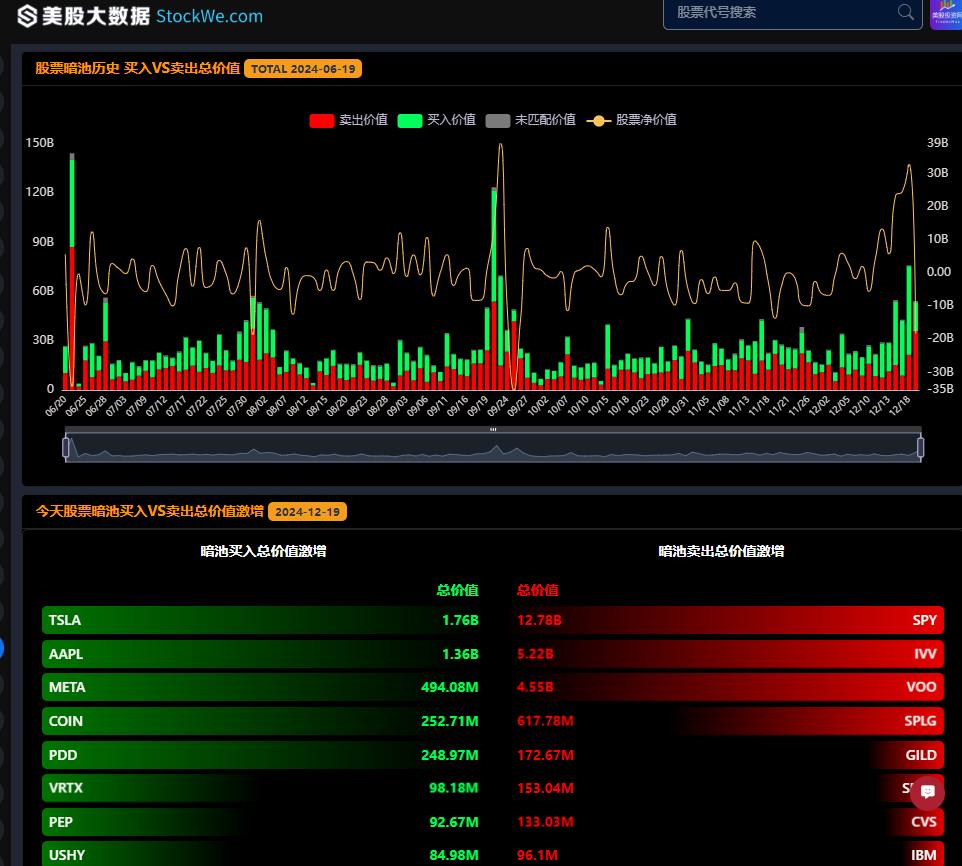
Task: Click the StockWe logo icon
Action: click(x=28, y=16)
